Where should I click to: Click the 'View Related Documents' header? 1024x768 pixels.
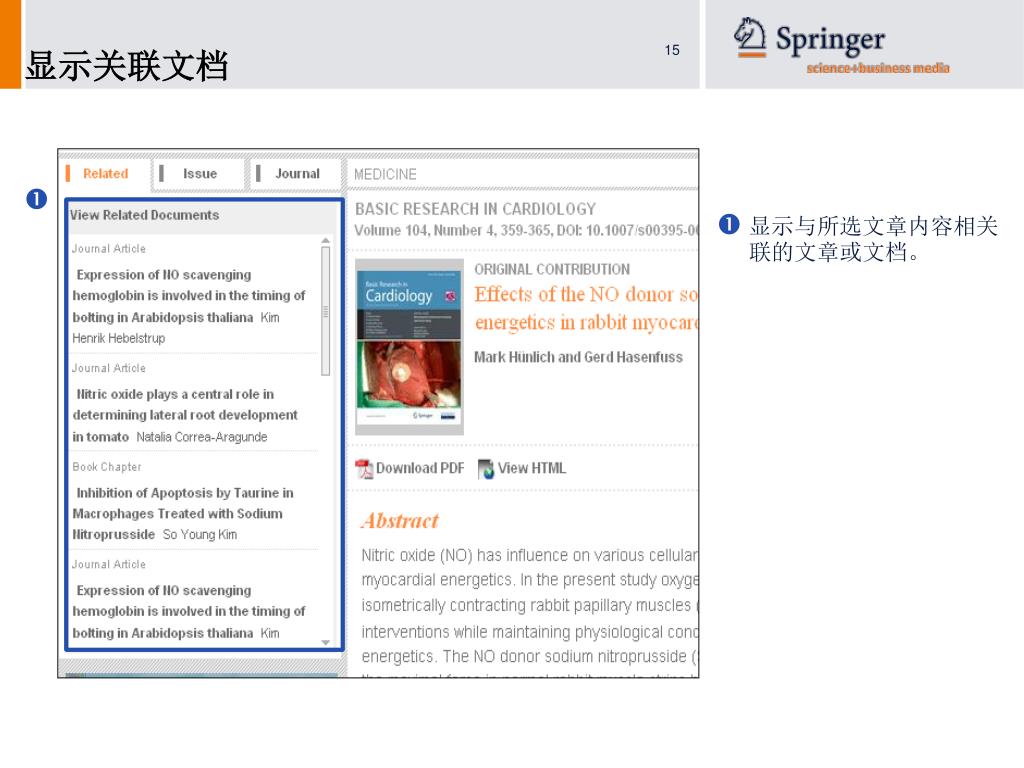(x=144, y=215)
